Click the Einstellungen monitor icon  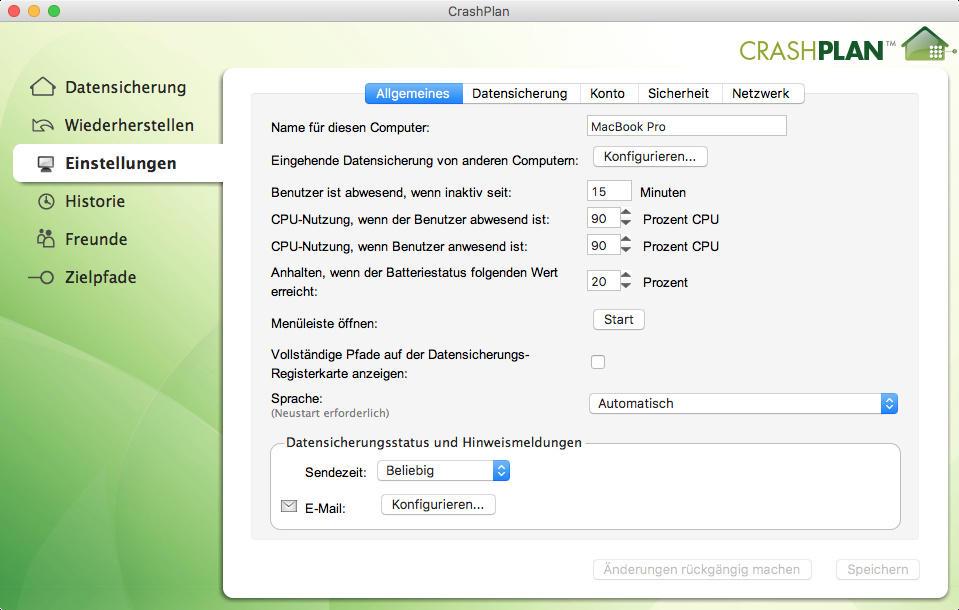(x=46, y=164)
